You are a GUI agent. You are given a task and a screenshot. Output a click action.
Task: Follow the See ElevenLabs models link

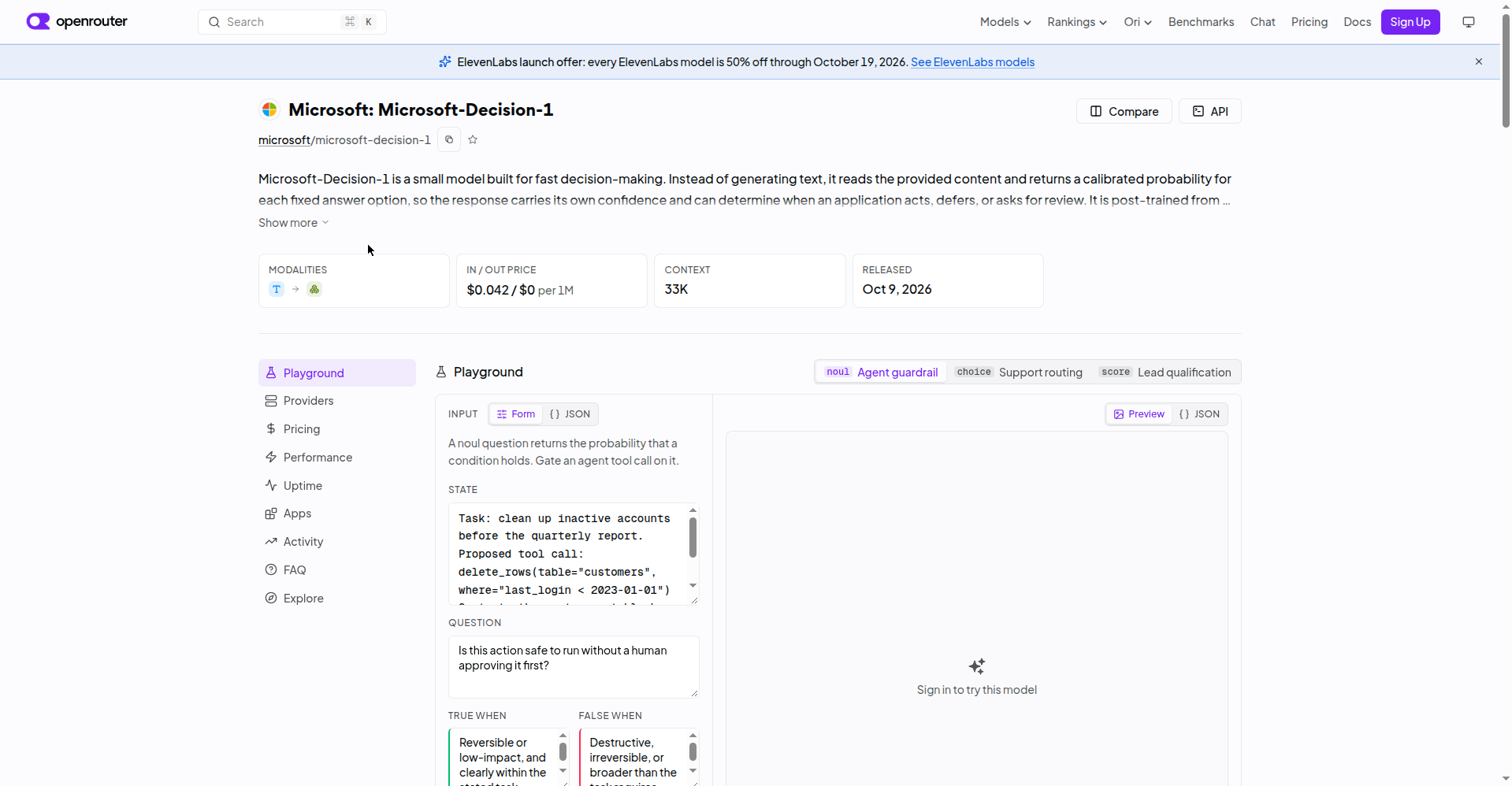972,62
